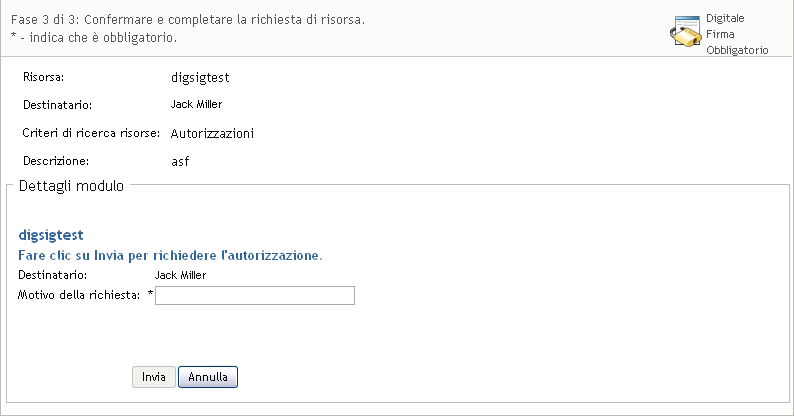Click the Digitale Firma Obbligatorio label

click(737, 34)
